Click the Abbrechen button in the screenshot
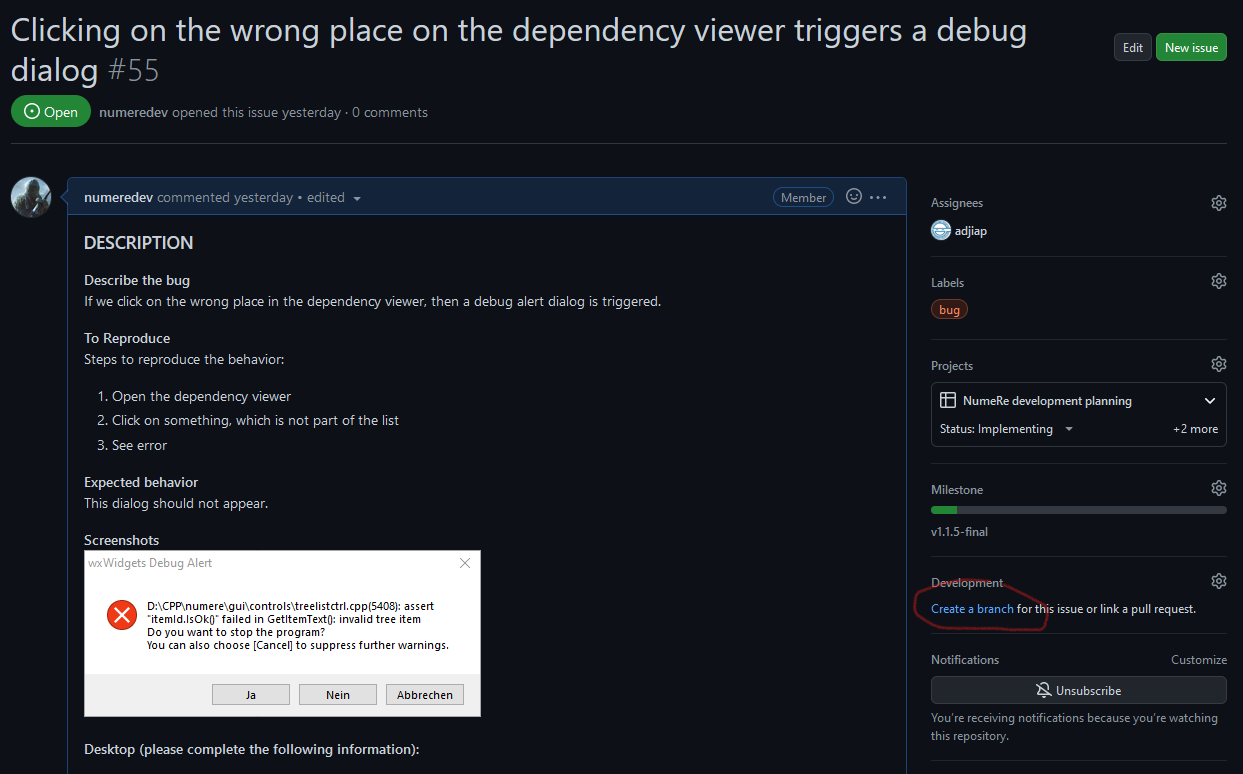 pos(425,695)
